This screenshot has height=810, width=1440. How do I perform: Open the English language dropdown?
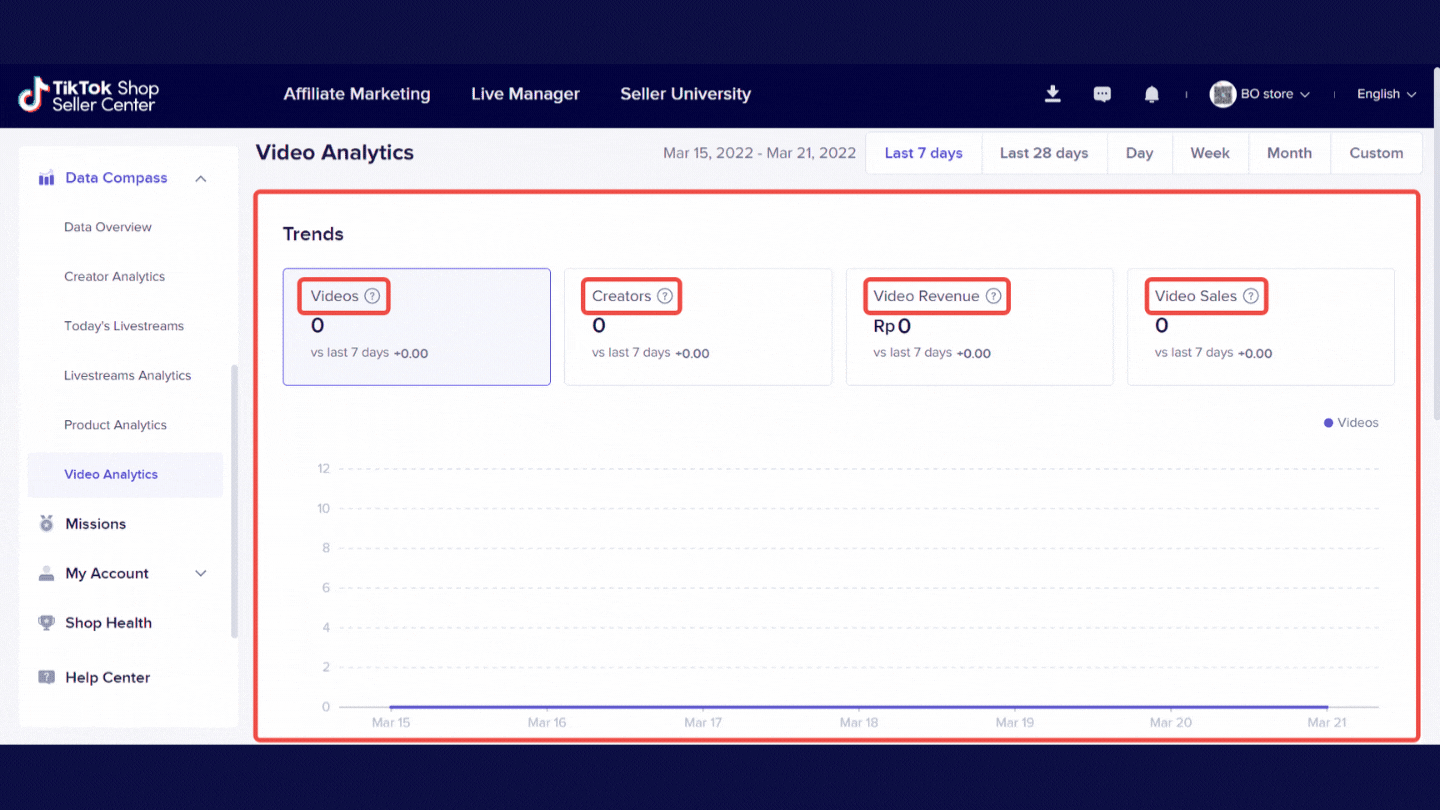tap(1386, 94)
